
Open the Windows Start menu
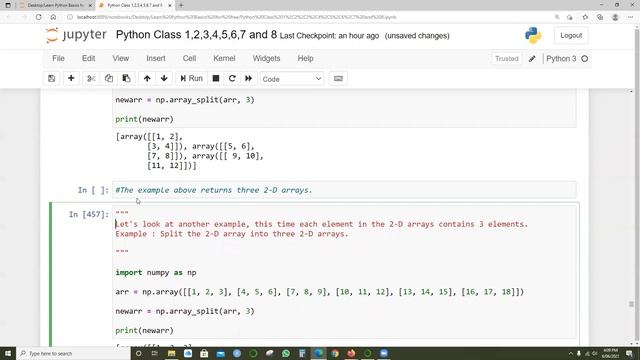click(8, 353)
